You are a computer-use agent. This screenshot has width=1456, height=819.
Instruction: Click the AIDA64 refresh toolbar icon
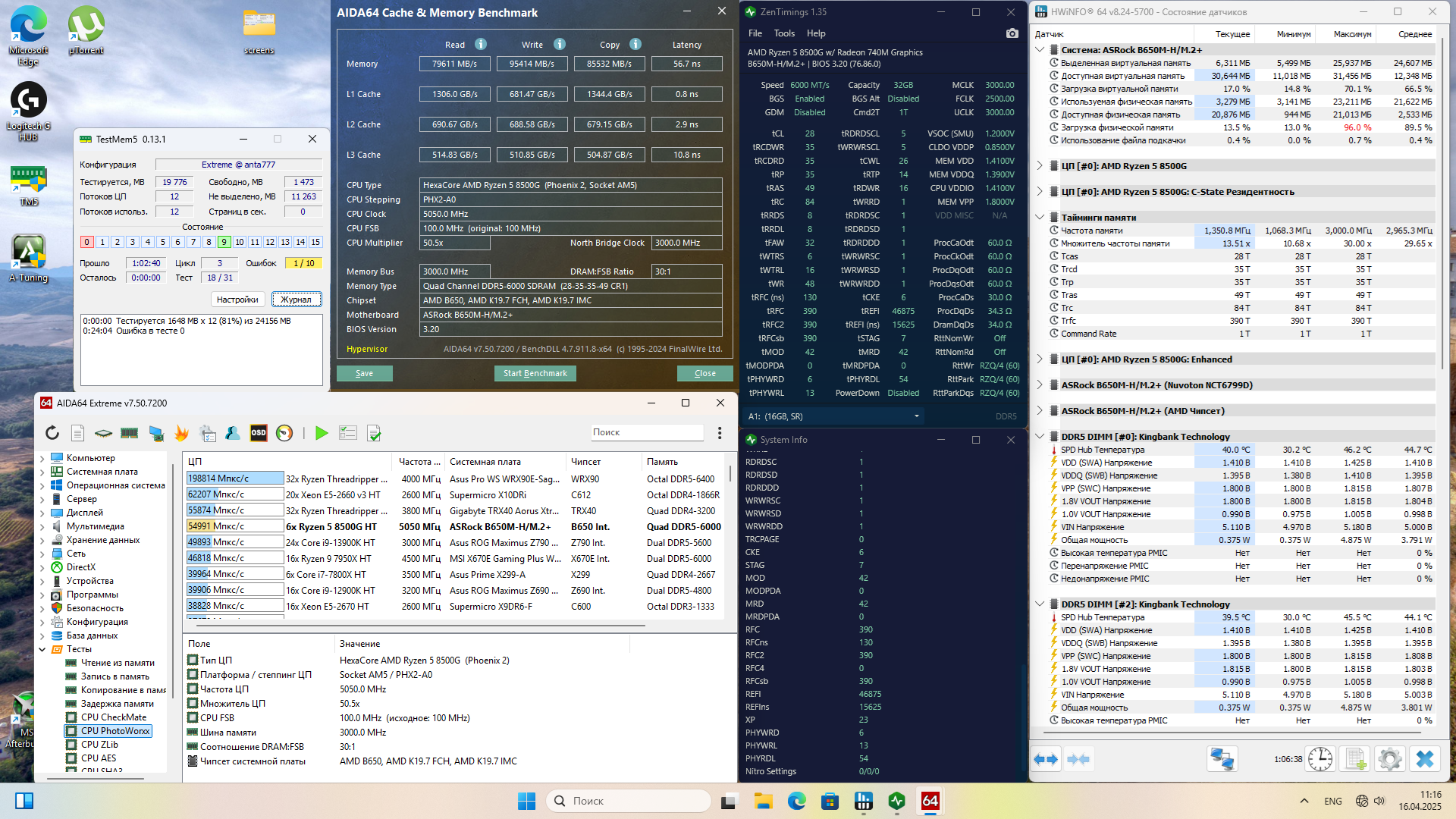point(52,433)
